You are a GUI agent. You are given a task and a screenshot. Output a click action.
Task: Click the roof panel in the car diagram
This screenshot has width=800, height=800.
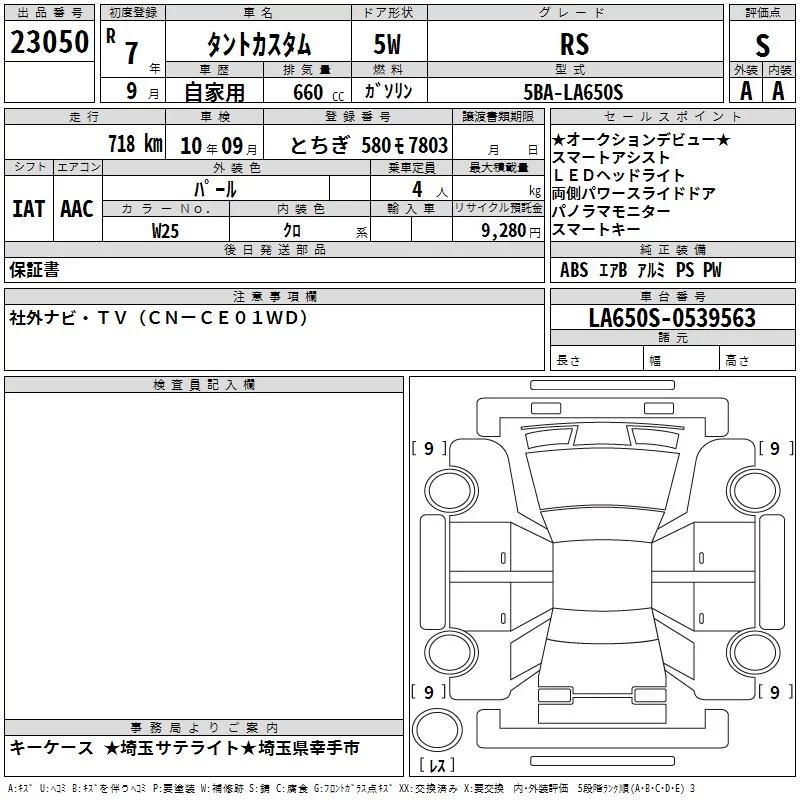[603, 575]
